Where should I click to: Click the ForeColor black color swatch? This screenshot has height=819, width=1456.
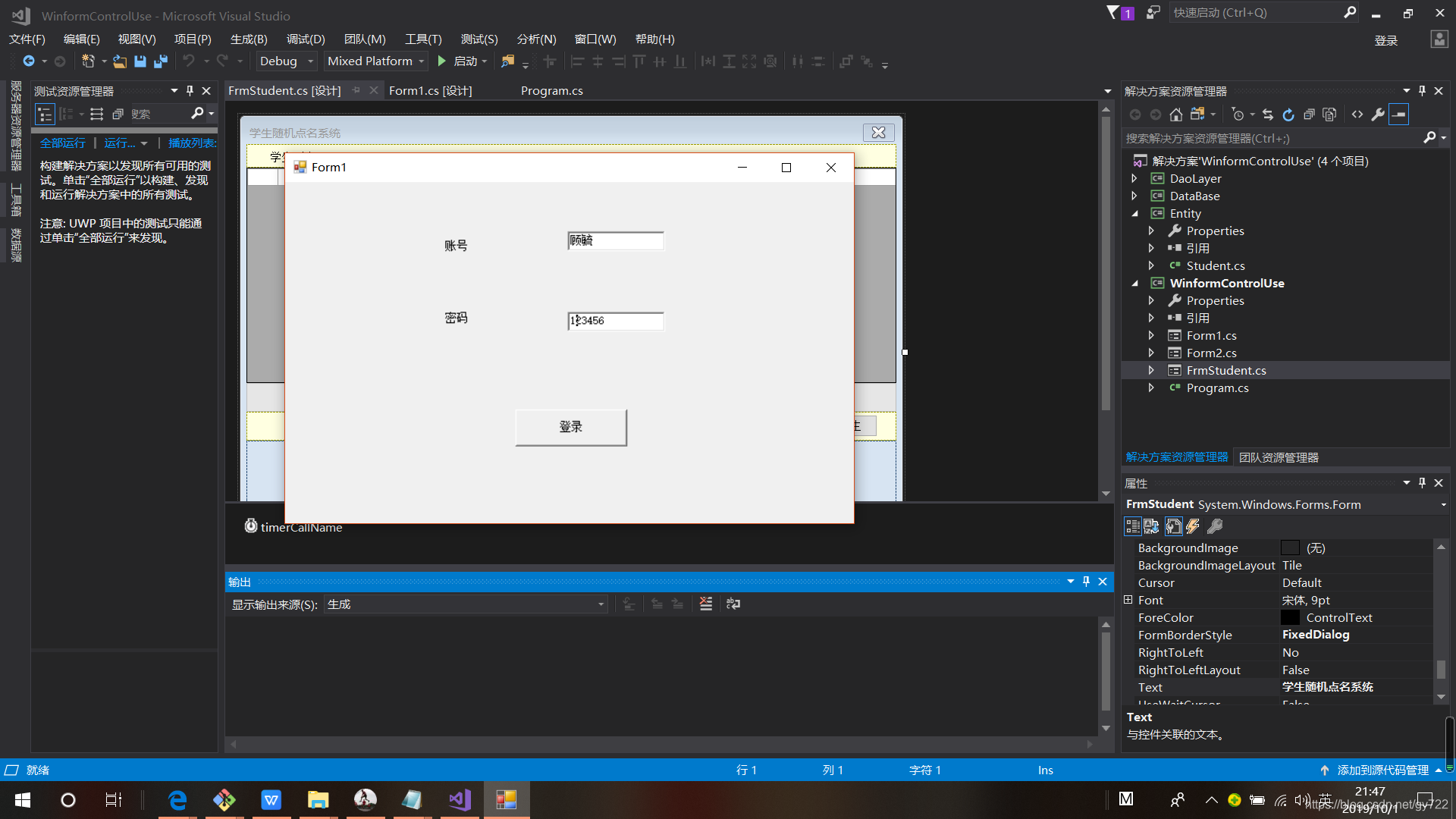(x=1290, y=617)
